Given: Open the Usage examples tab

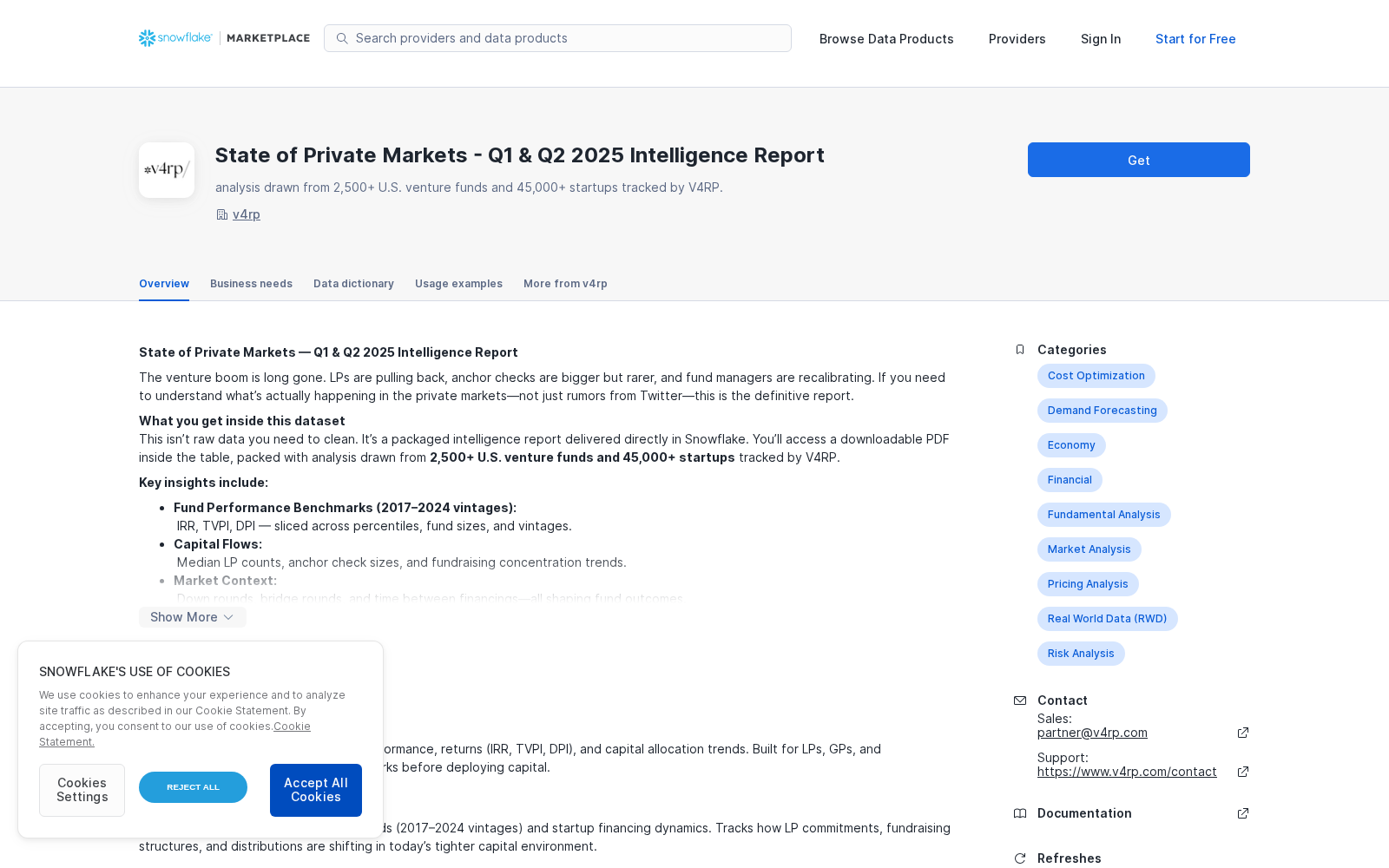Looking at the screenshot, I should 458,284.
